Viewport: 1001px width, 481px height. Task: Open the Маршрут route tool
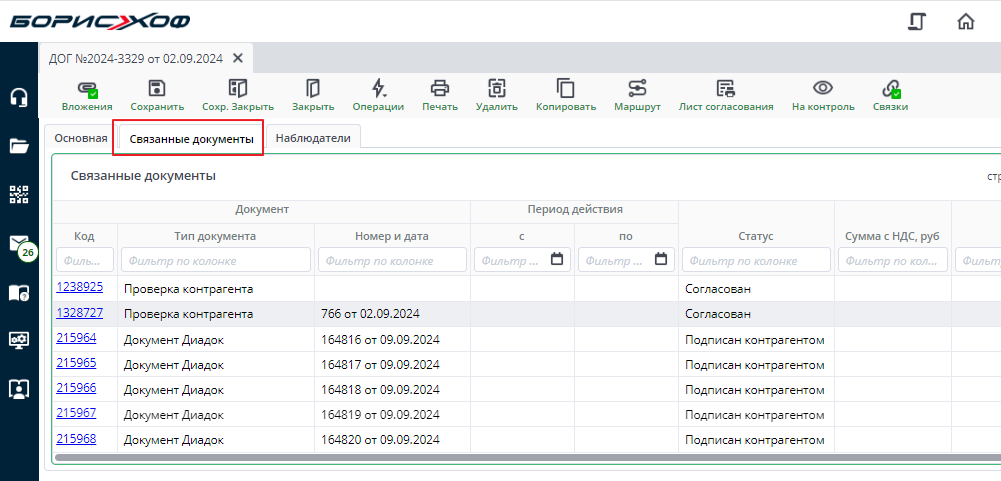click(637, 89)
